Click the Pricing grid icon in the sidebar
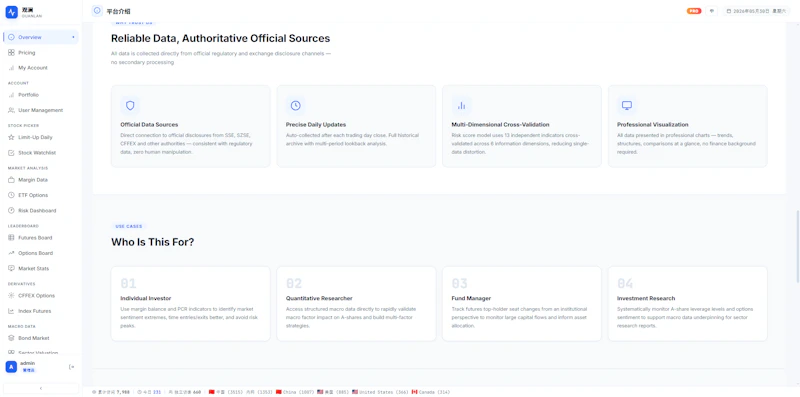Screen dimensions: 800x397 click(11, 53)
